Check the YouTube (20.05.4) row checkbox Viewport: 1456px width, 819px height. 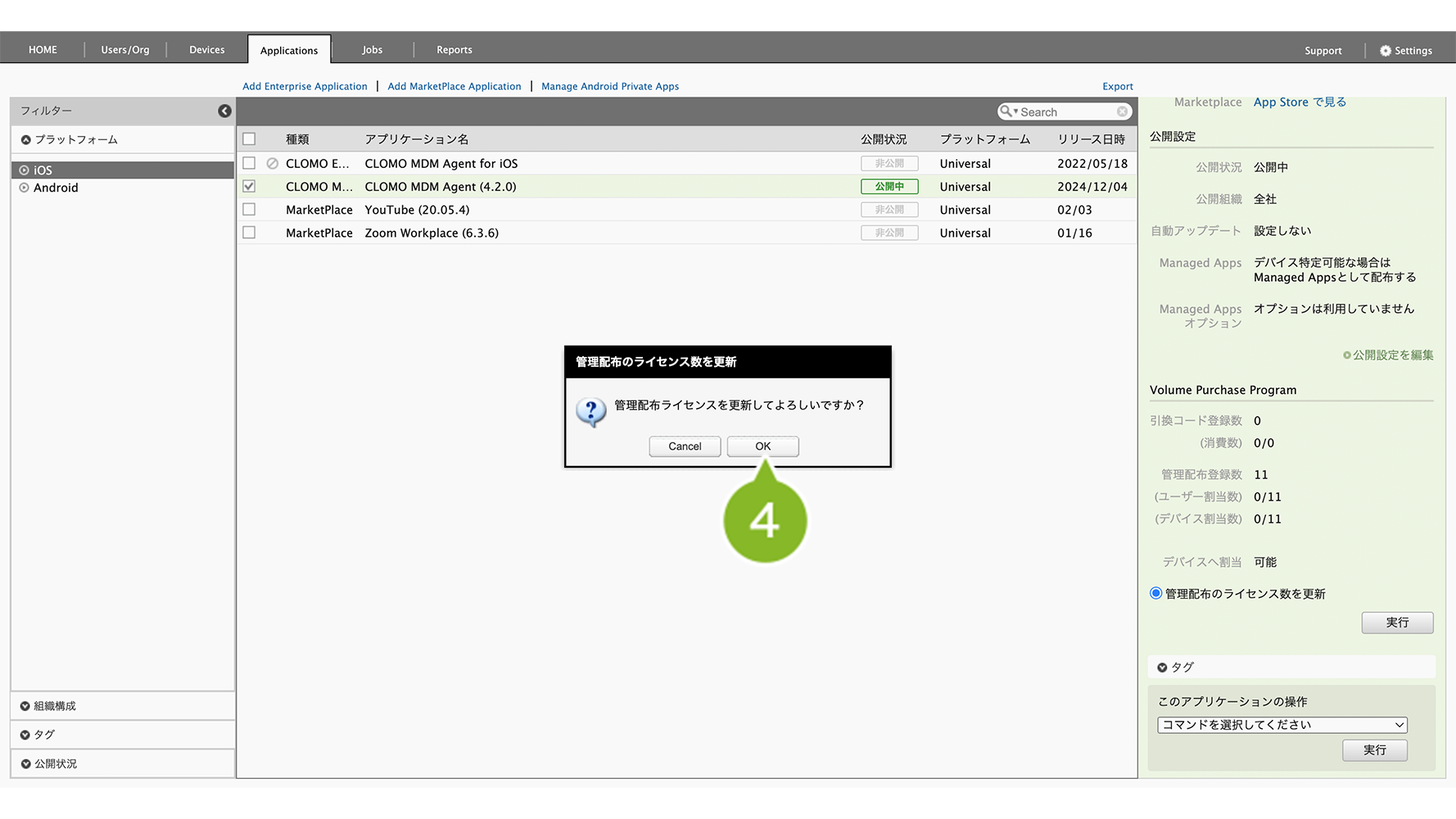[249, 210]
